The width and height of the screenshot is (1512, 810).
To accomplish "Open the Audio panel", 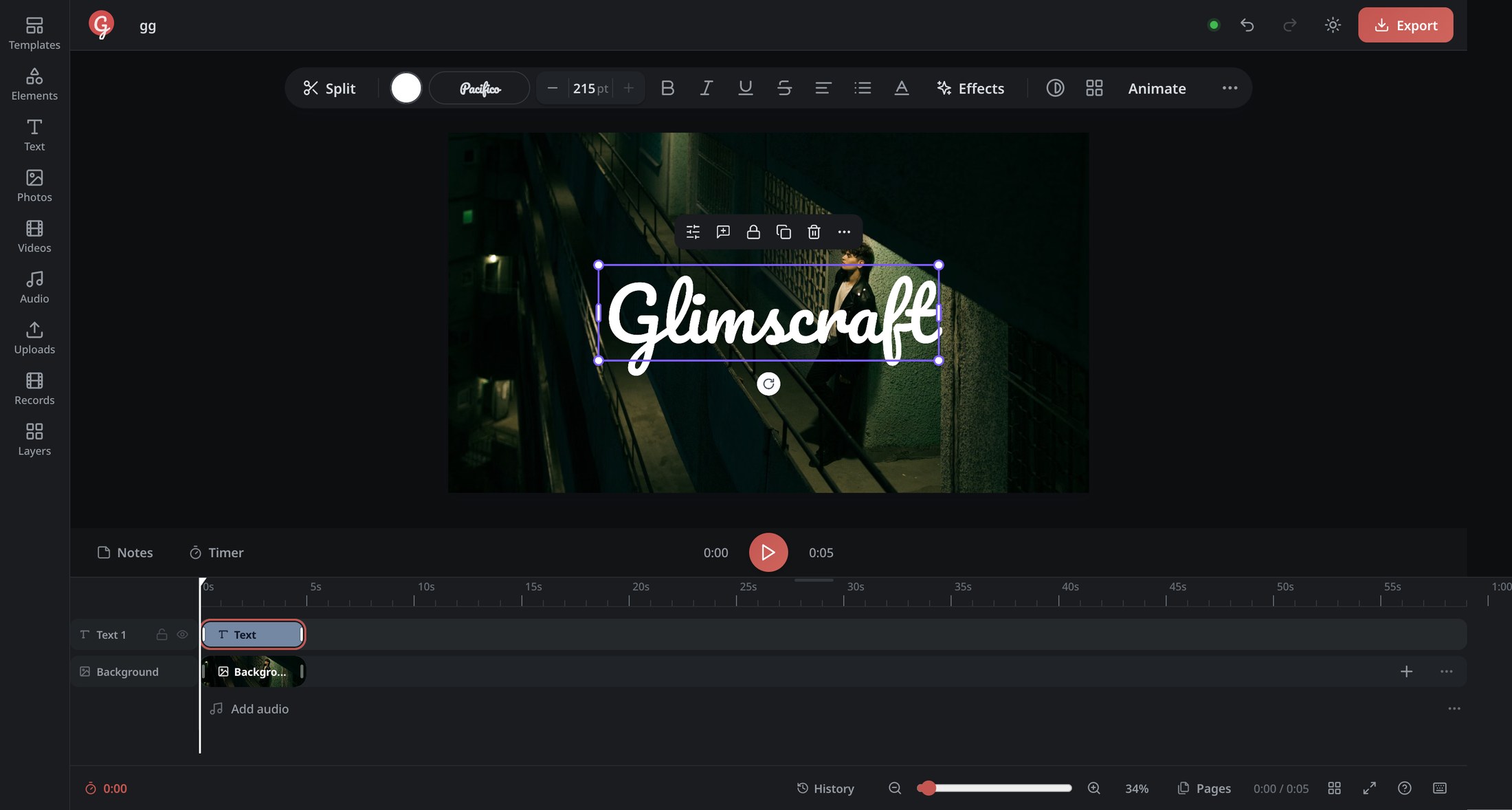I will (x=34, y=287).
